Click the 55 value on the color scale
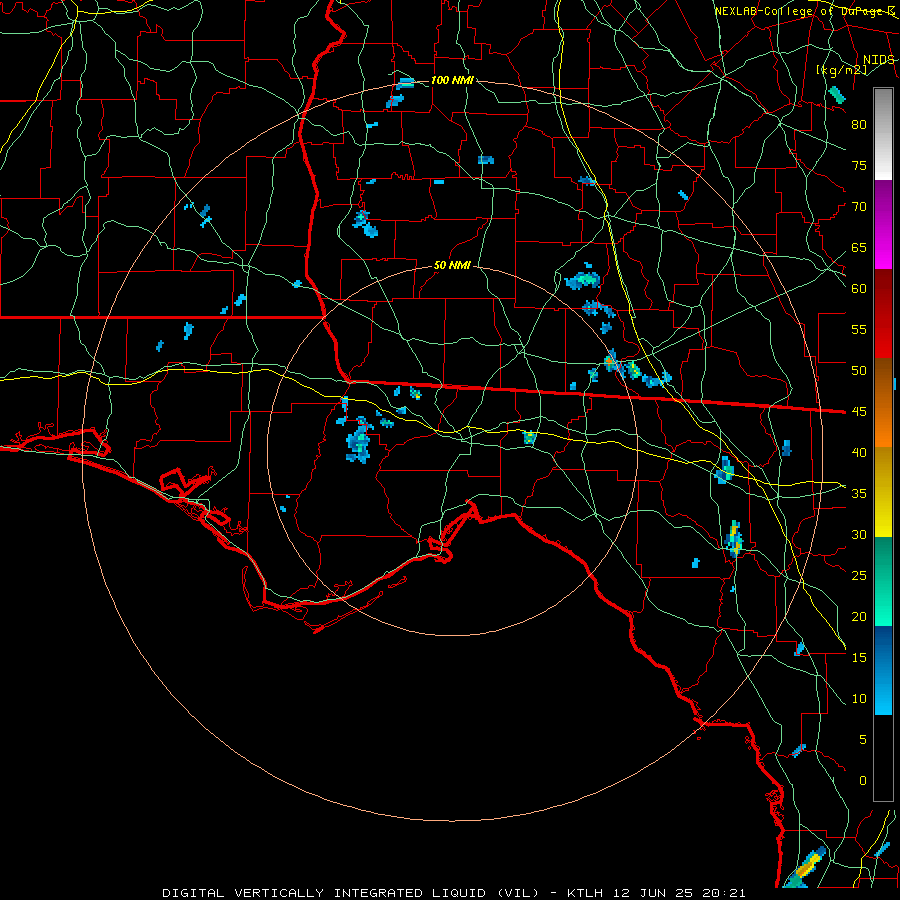The width and height of the screenshot is (900, 900). point(859,330)
